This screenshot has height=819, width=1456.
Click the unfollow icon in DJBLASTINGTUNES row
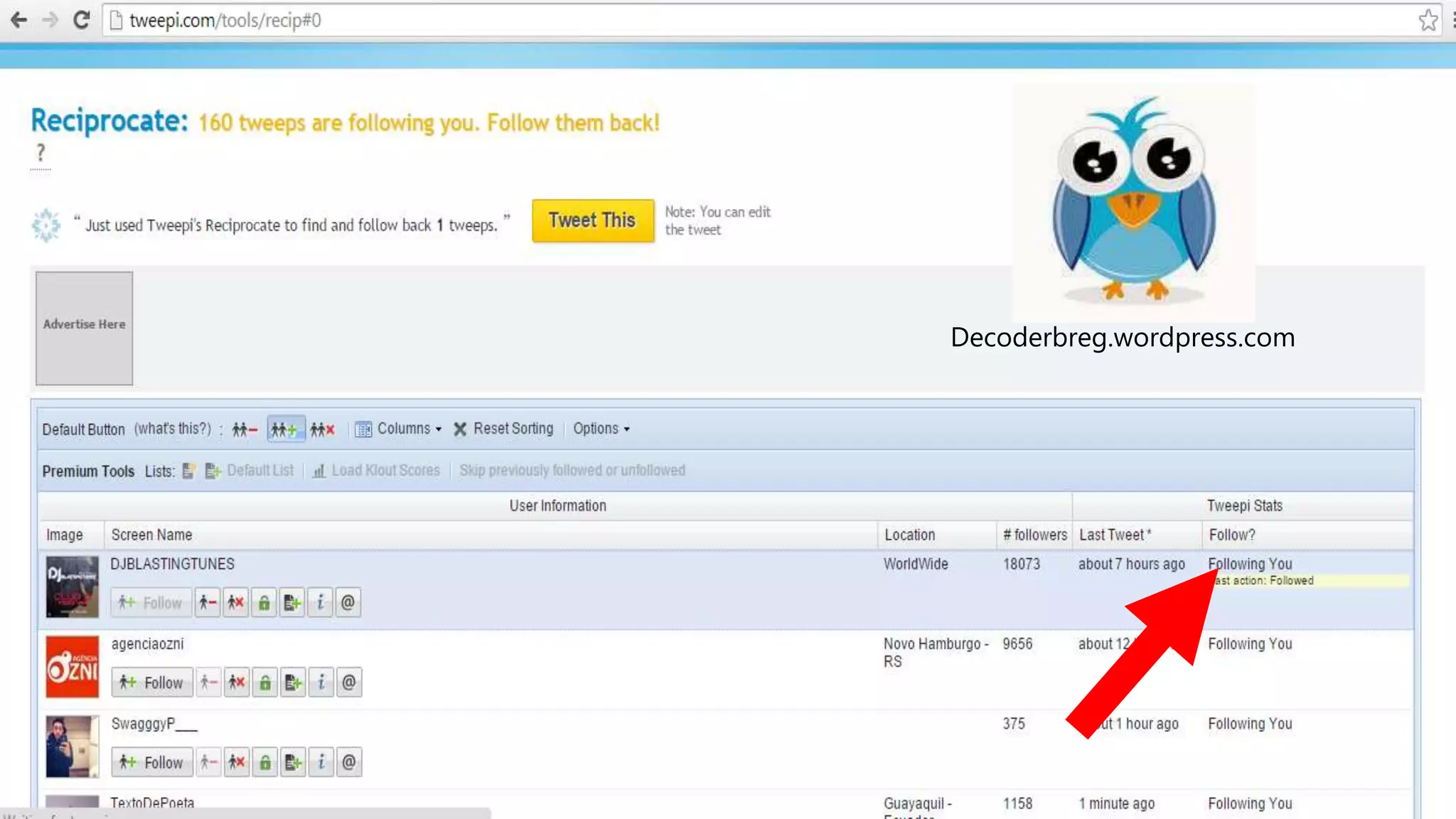coord(208,603)
